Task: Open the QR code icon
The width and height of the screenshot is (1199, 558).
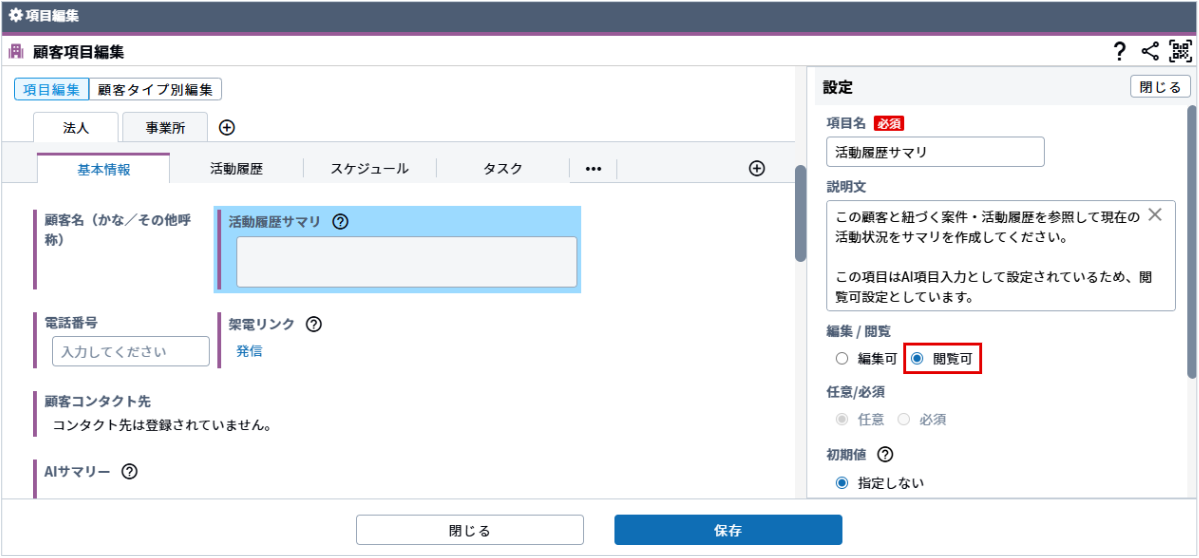Action: click(x=1181, y=52)
